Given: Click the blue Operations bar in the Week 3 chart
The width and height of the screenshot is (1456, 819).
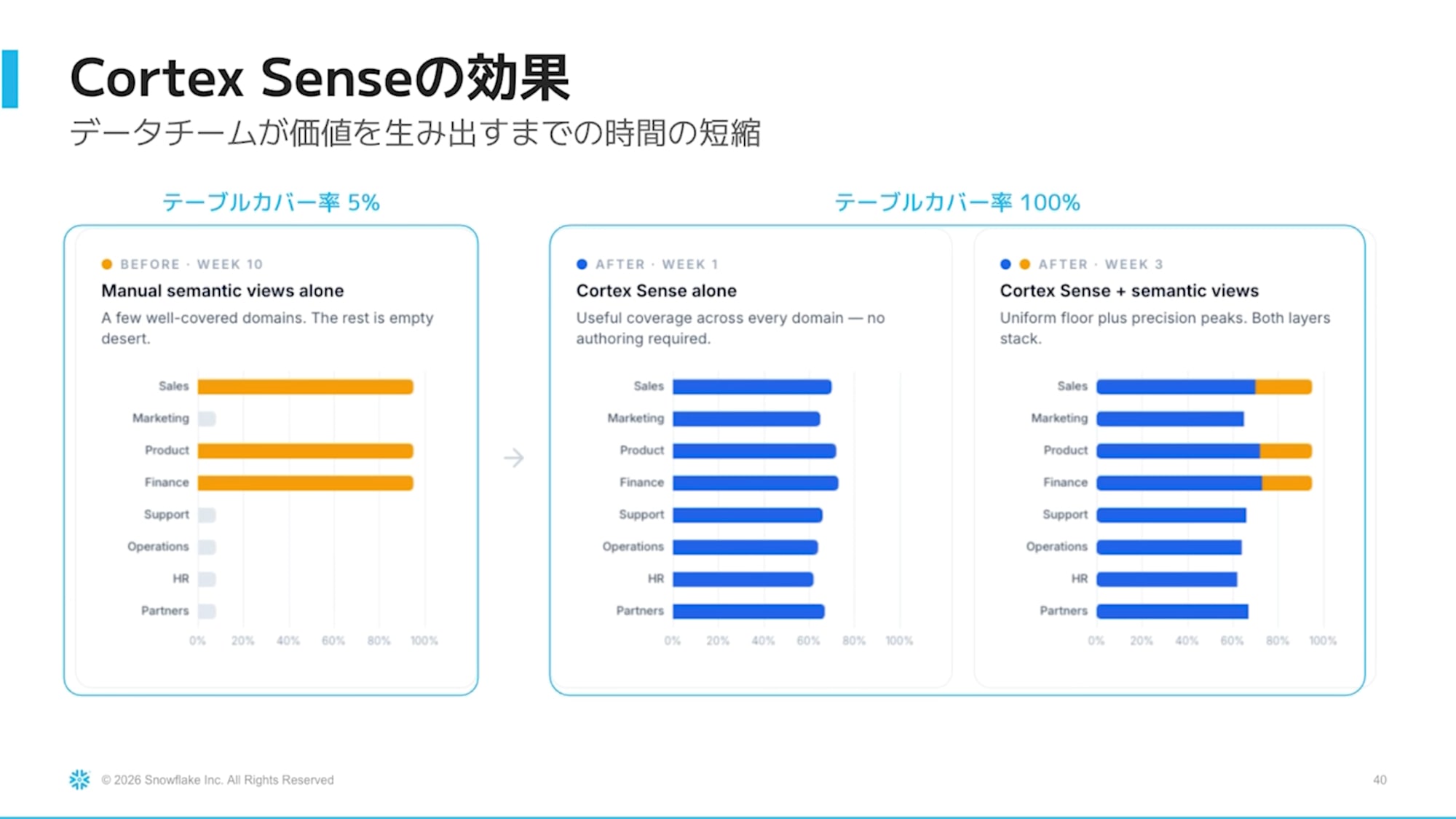Looking at the screenshot, I should click(1169, 547).
